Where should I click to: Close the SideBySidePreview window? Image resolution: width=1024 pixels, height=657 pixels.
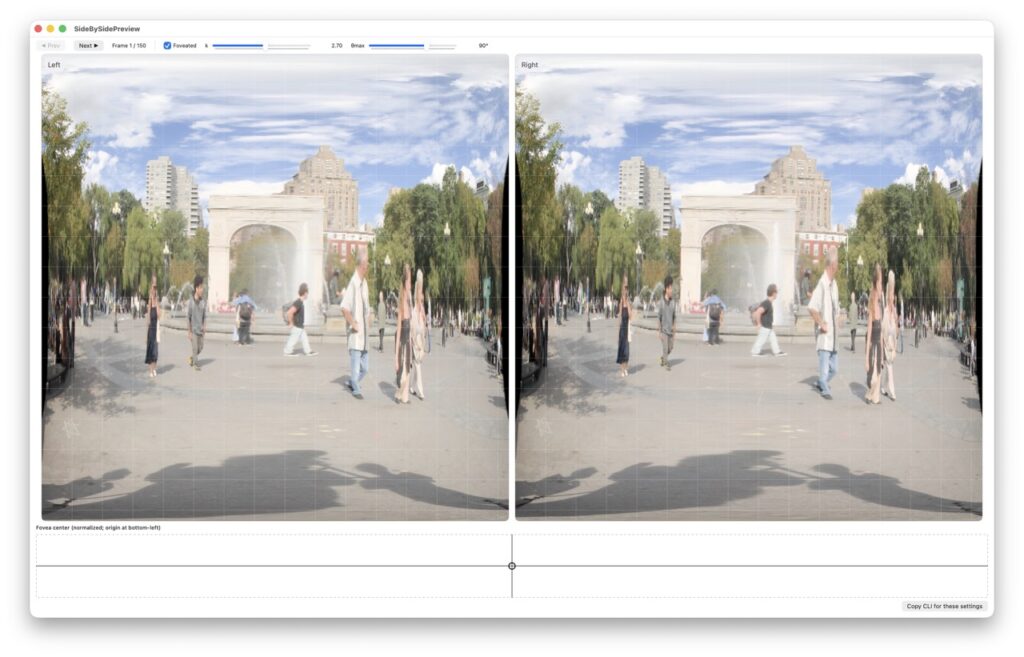[38, 29]
